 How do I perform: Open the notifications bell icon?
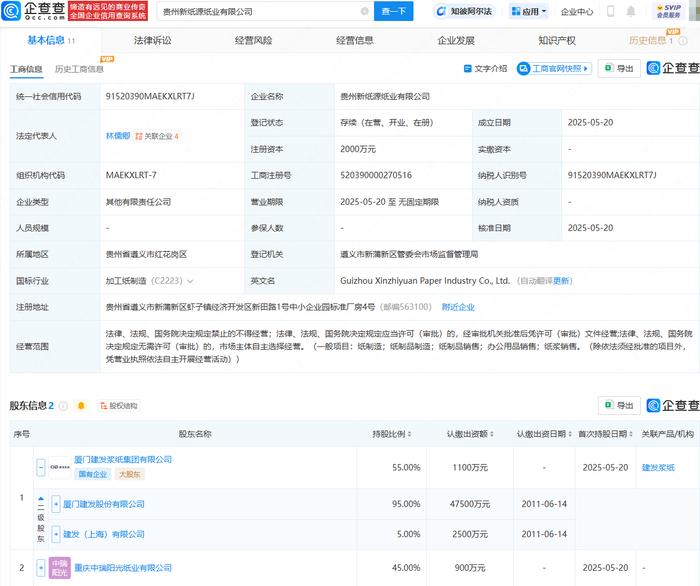coord(631,11)
